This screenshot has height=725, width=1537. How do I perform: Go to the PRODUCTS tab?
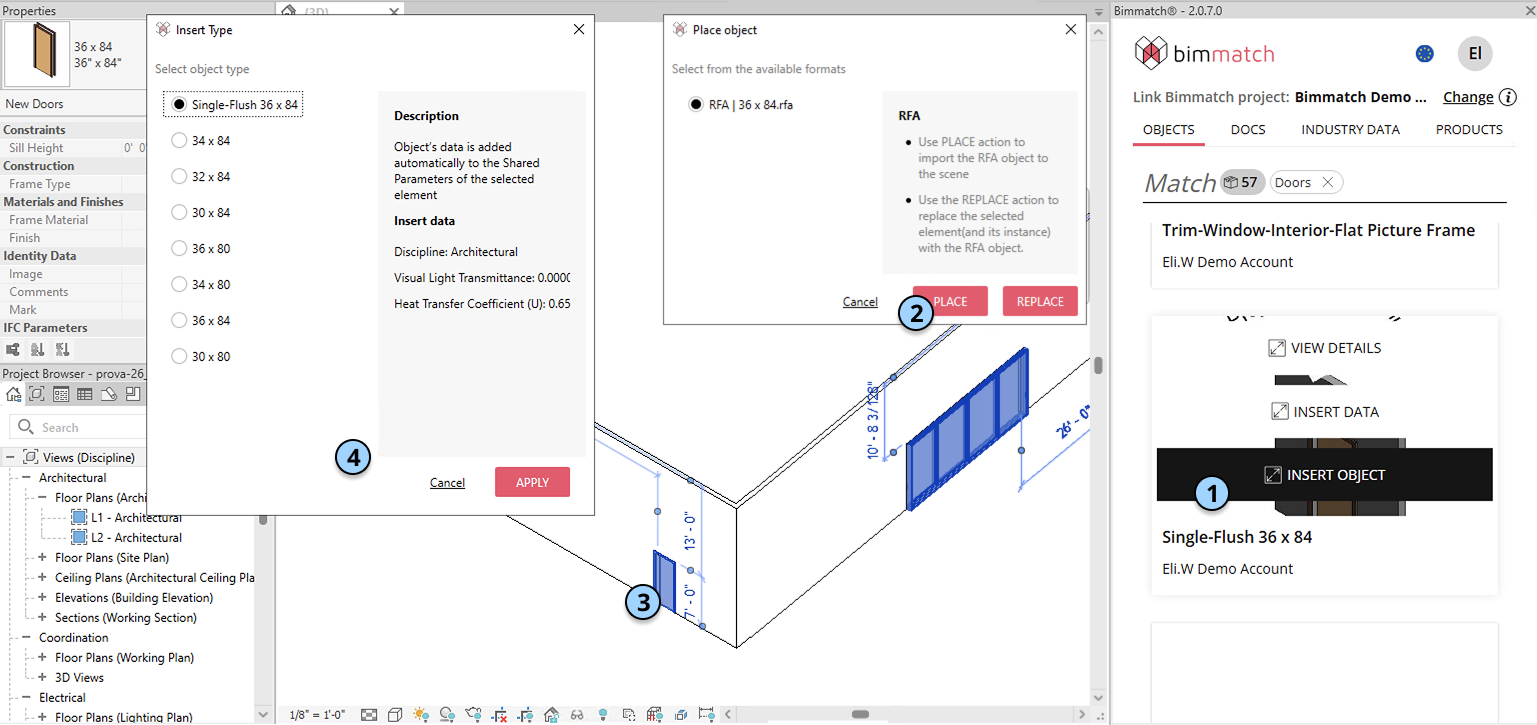pyautogui.click(x=1469, y=130)
